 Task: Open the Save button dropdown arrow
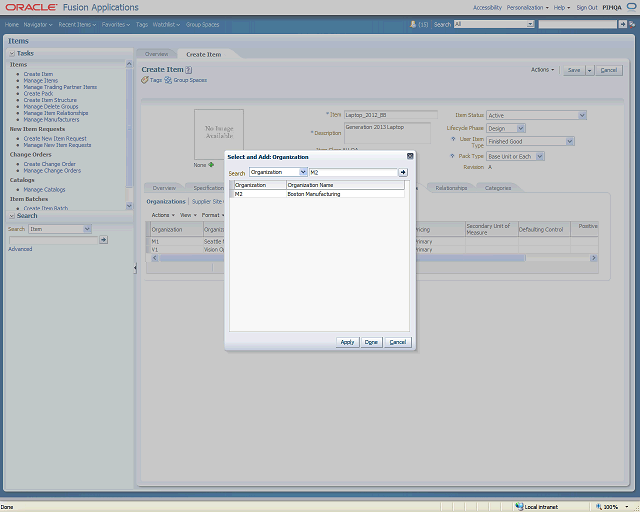[589, 70]
